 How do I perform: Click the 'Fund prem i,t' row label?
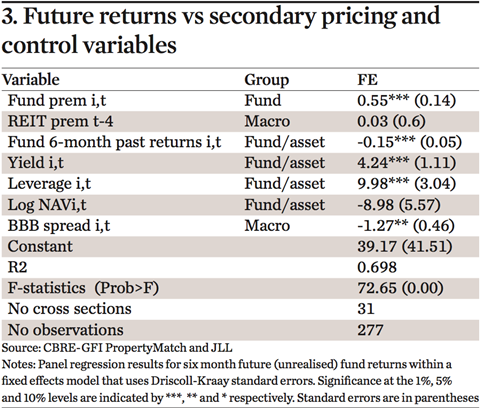(x=57, y=101)
